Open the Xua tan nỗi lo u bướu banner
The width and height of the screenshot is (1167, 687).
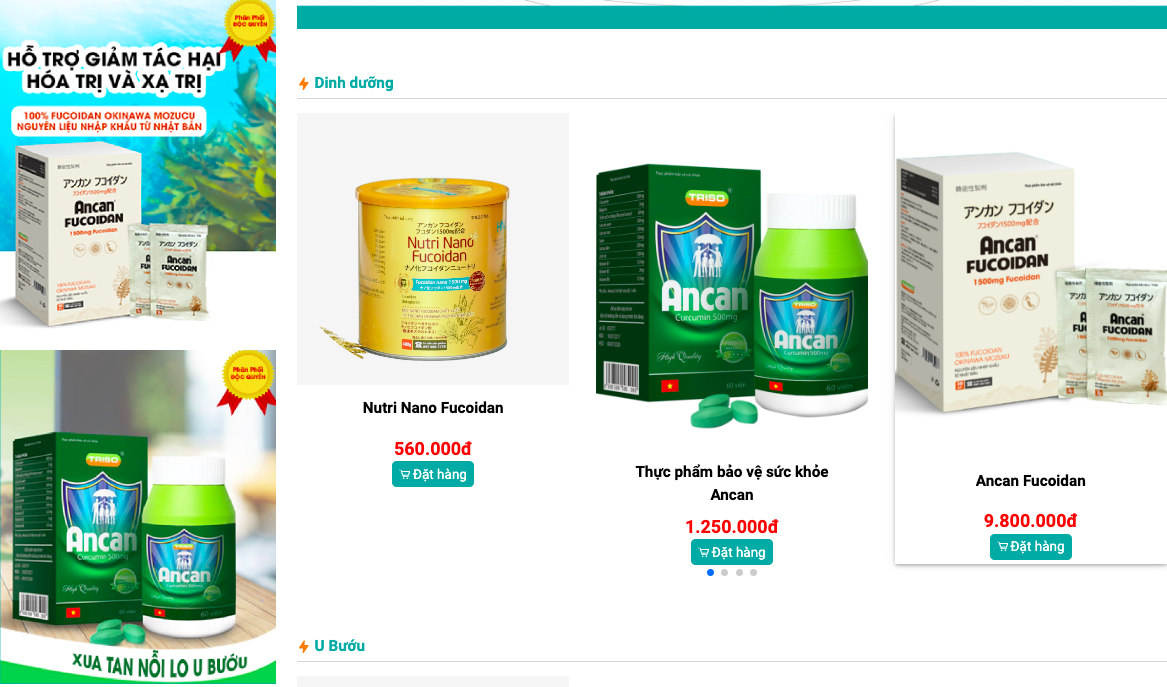(138, 517)
